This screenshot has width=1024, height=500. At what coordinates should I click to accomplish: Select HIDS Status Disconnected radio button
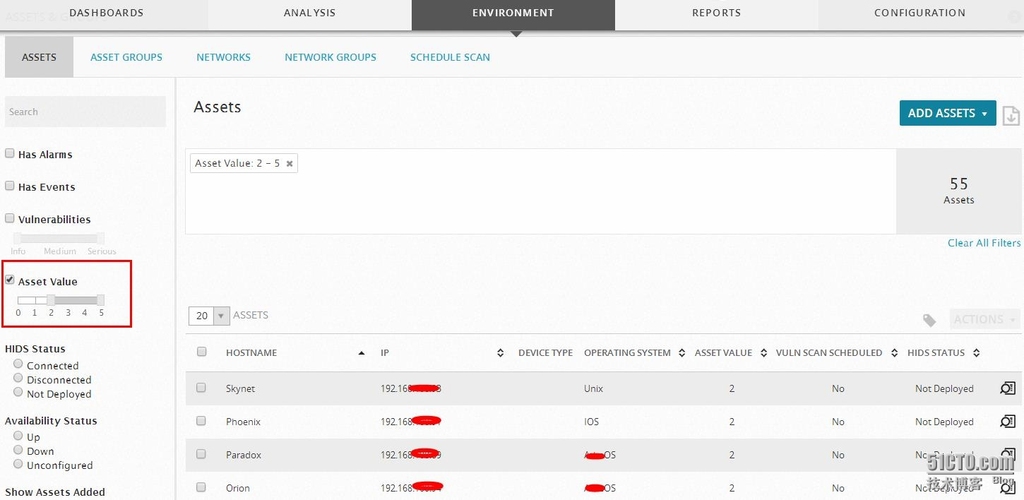18,379
